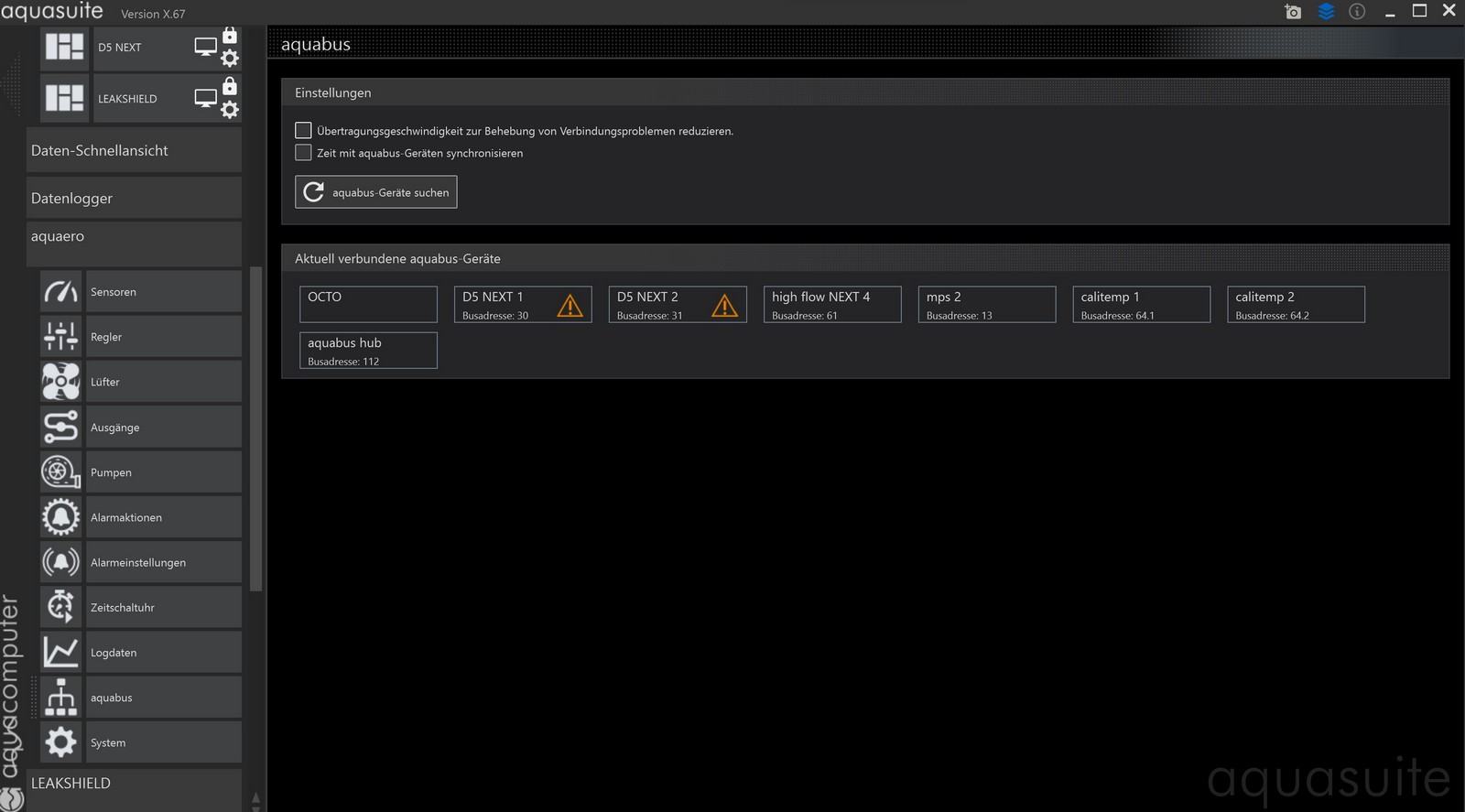The width and height of the screenshot is (1465, 812).
Task: Select the System menu entry
Action: [164, 742]
